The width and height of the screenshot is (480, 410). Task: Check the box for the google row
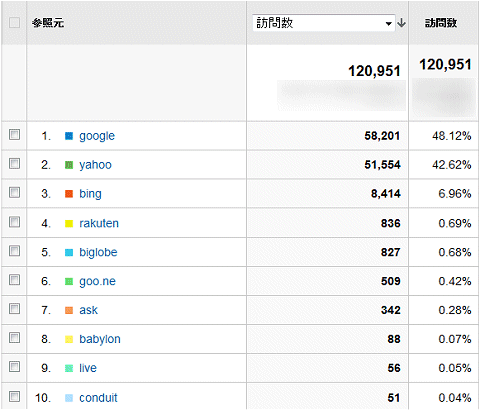pyautogui.click(x=14, y=135)
